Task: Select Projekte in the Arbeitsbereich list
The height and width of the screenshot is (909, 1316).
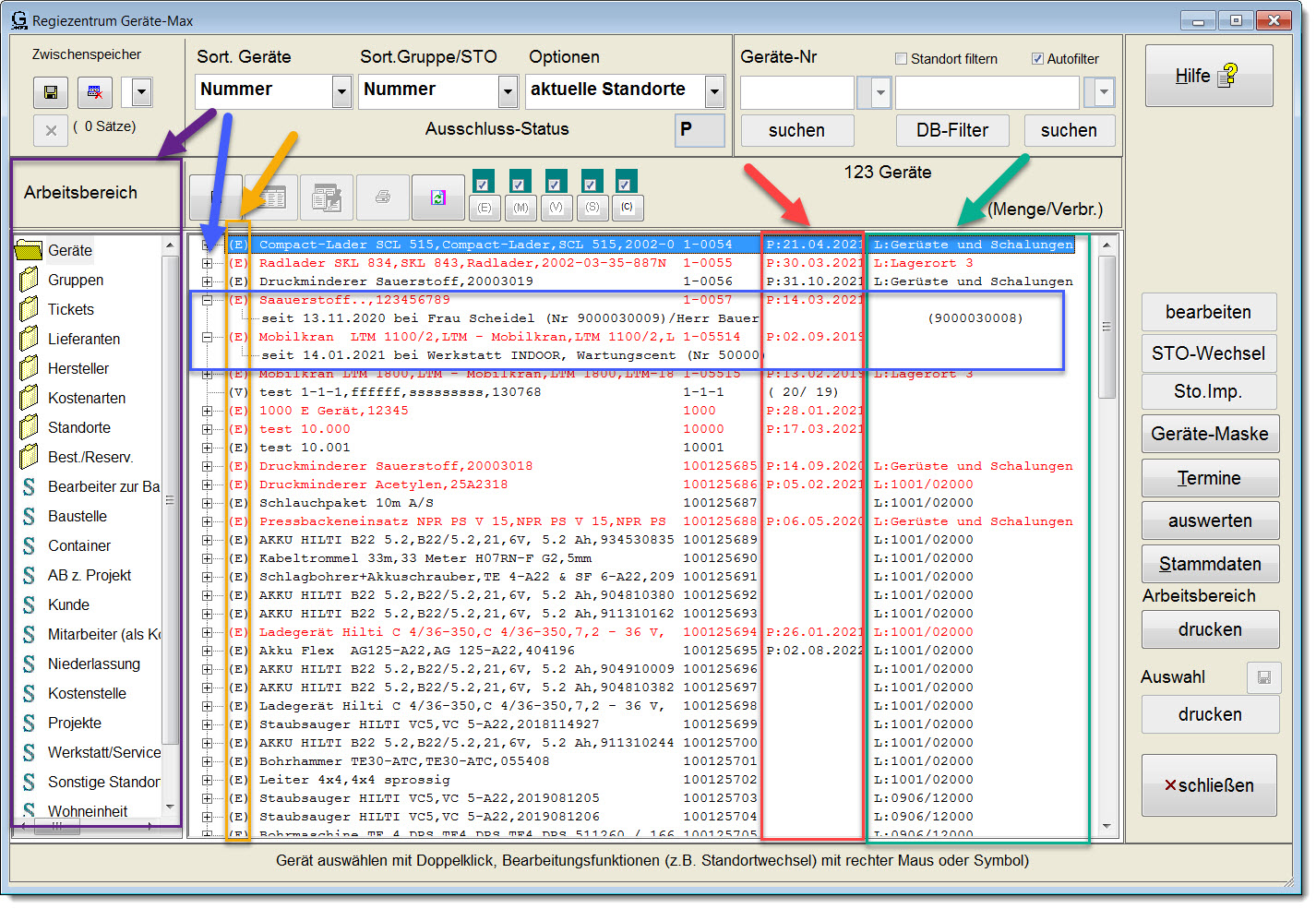Action: 74,723
